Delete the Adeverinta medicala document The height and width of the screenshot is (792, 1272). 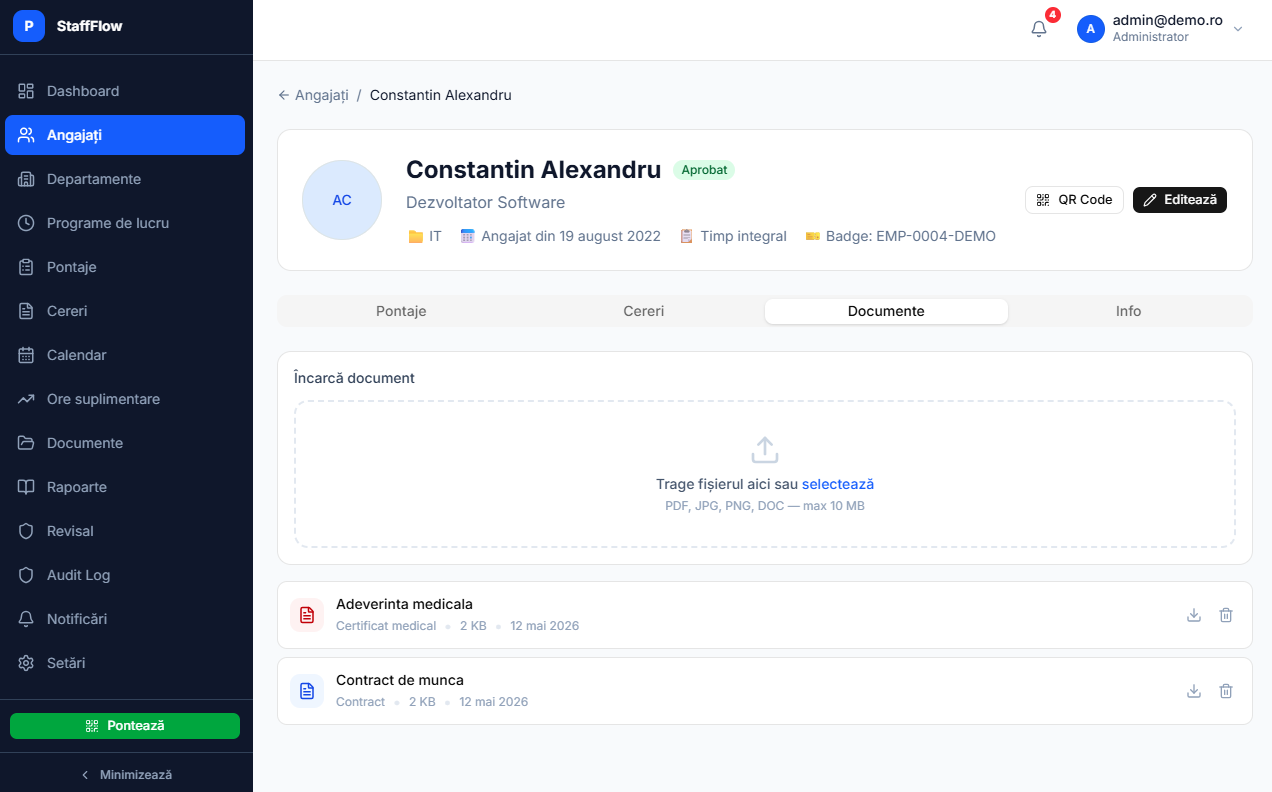[x=1226, y=615]
